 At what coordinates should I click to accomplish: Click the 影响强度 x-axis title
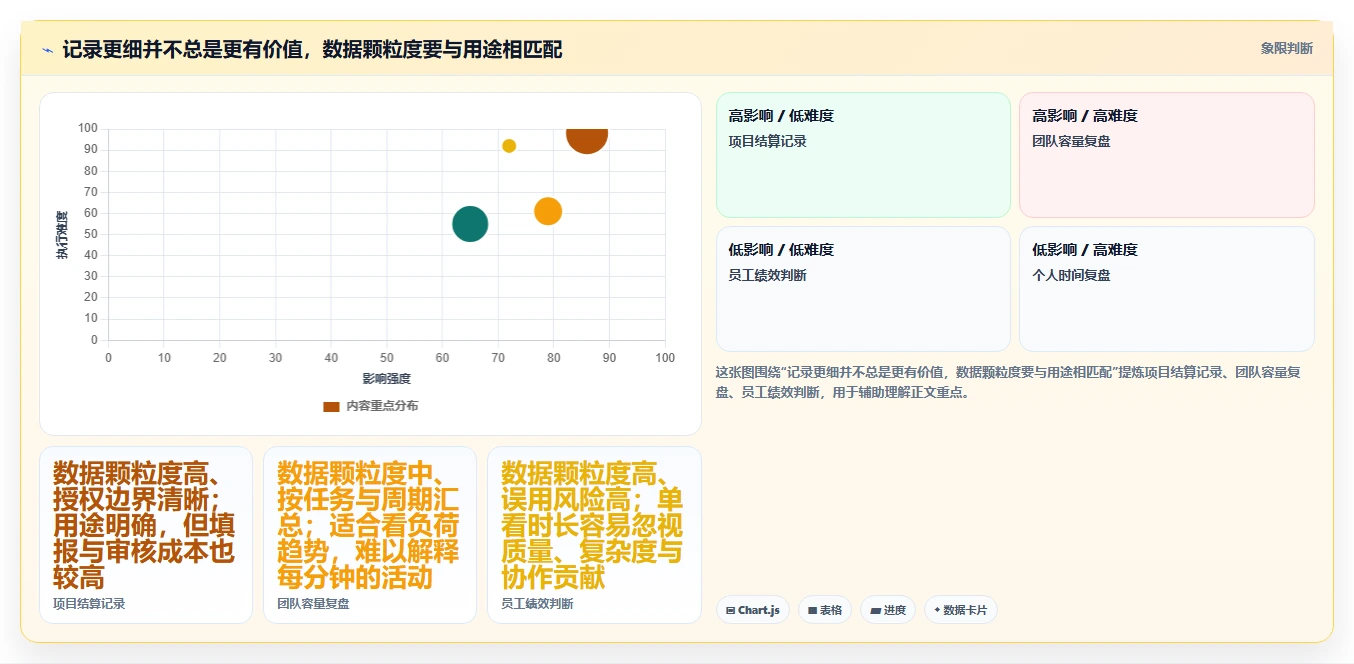[x=387, y=379]
